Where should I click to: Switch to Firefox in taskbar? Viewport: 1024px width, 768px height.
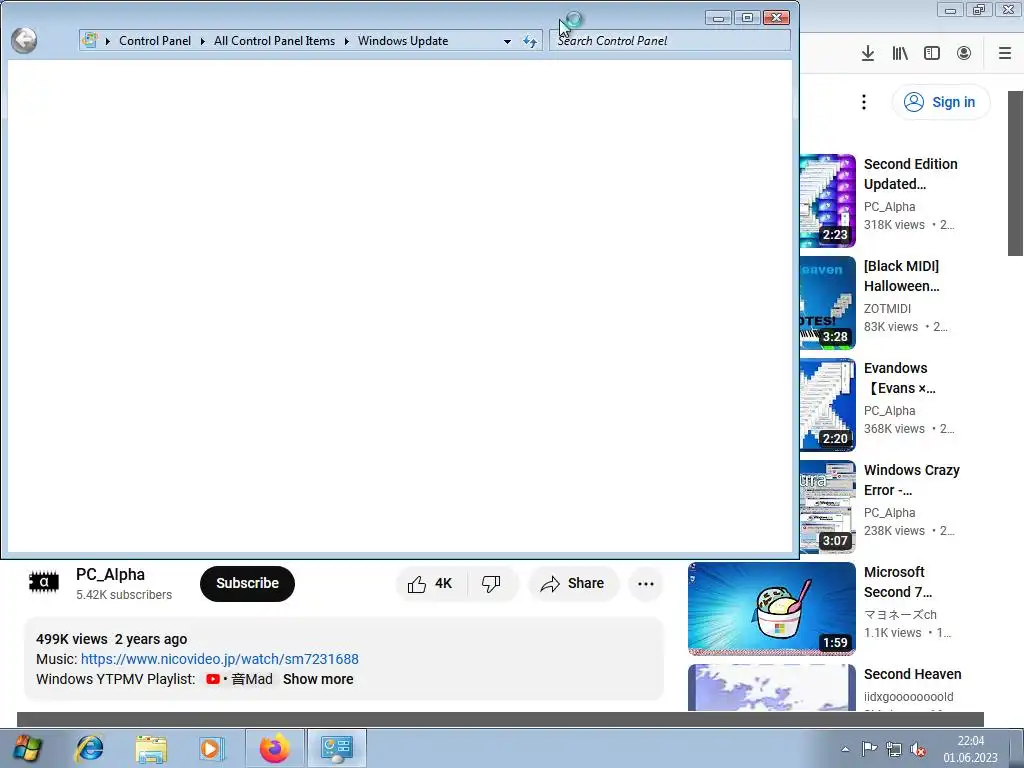point(275,748)
